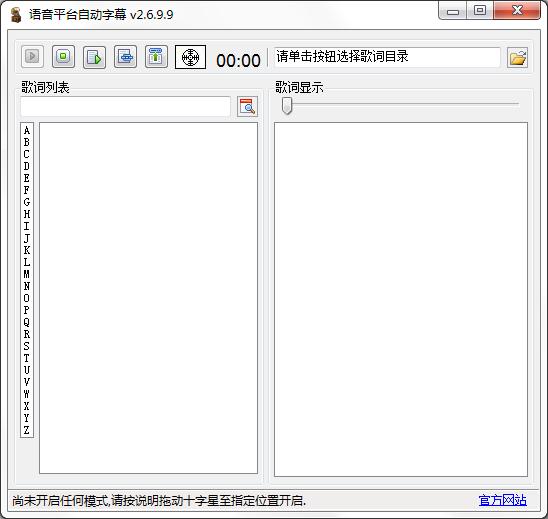Select letter S in alphabet index
The image size is (548, 519).
27,346
